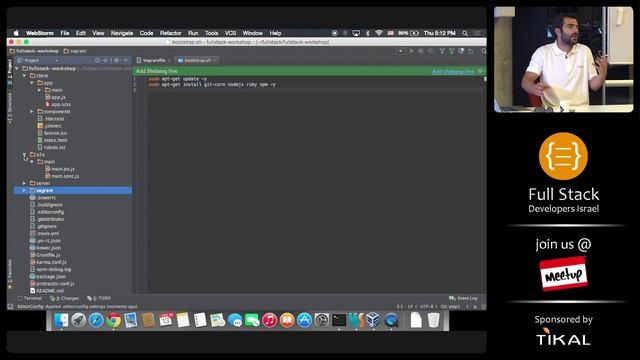This screenshot has height=360, width=640.
Task: Select app.scss in project tree
Action: pos(58,104)
